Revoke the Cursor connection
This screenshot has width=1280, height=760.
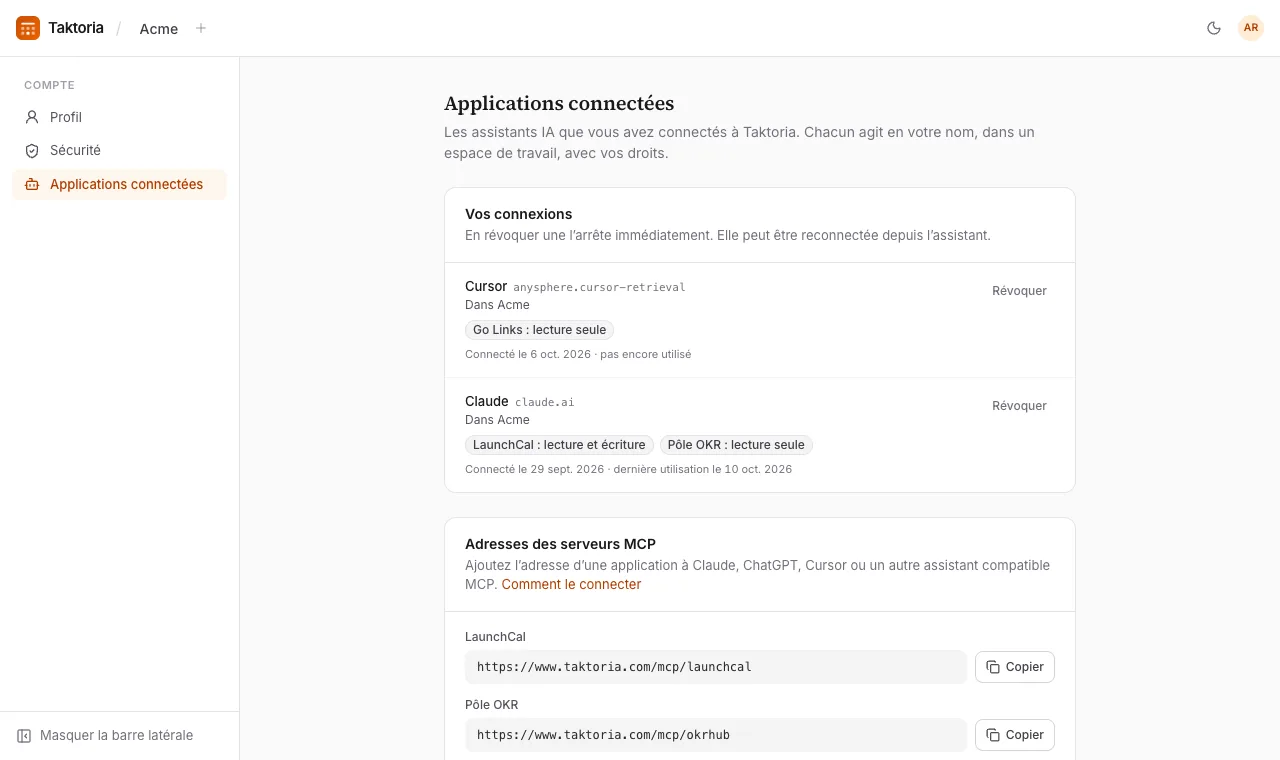coord(1019,291)
